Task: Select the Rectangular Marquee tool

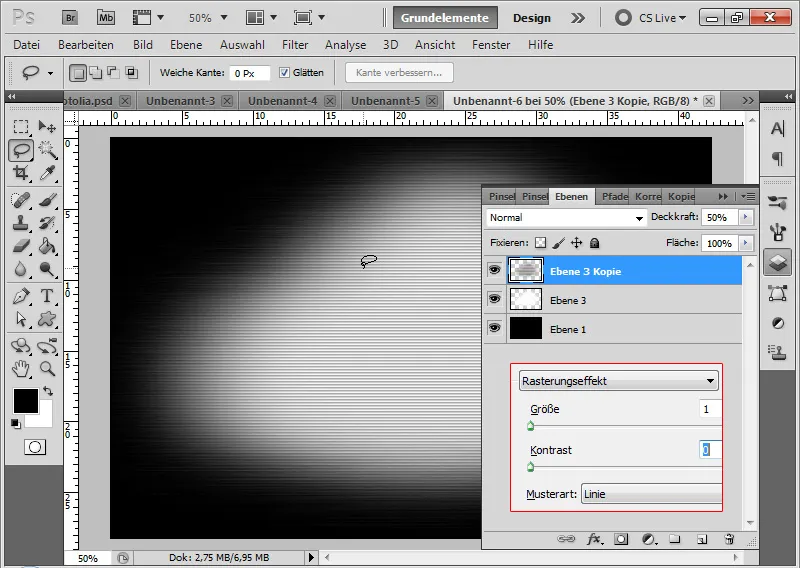Action: tap(21, 126)
